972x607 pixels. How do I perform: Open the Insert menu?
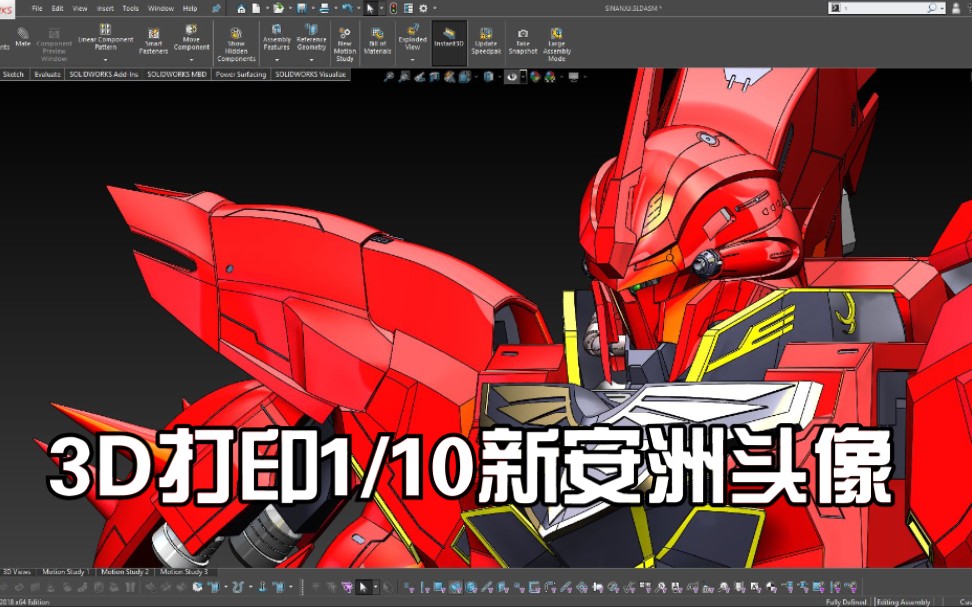click(x=105, y=9)
